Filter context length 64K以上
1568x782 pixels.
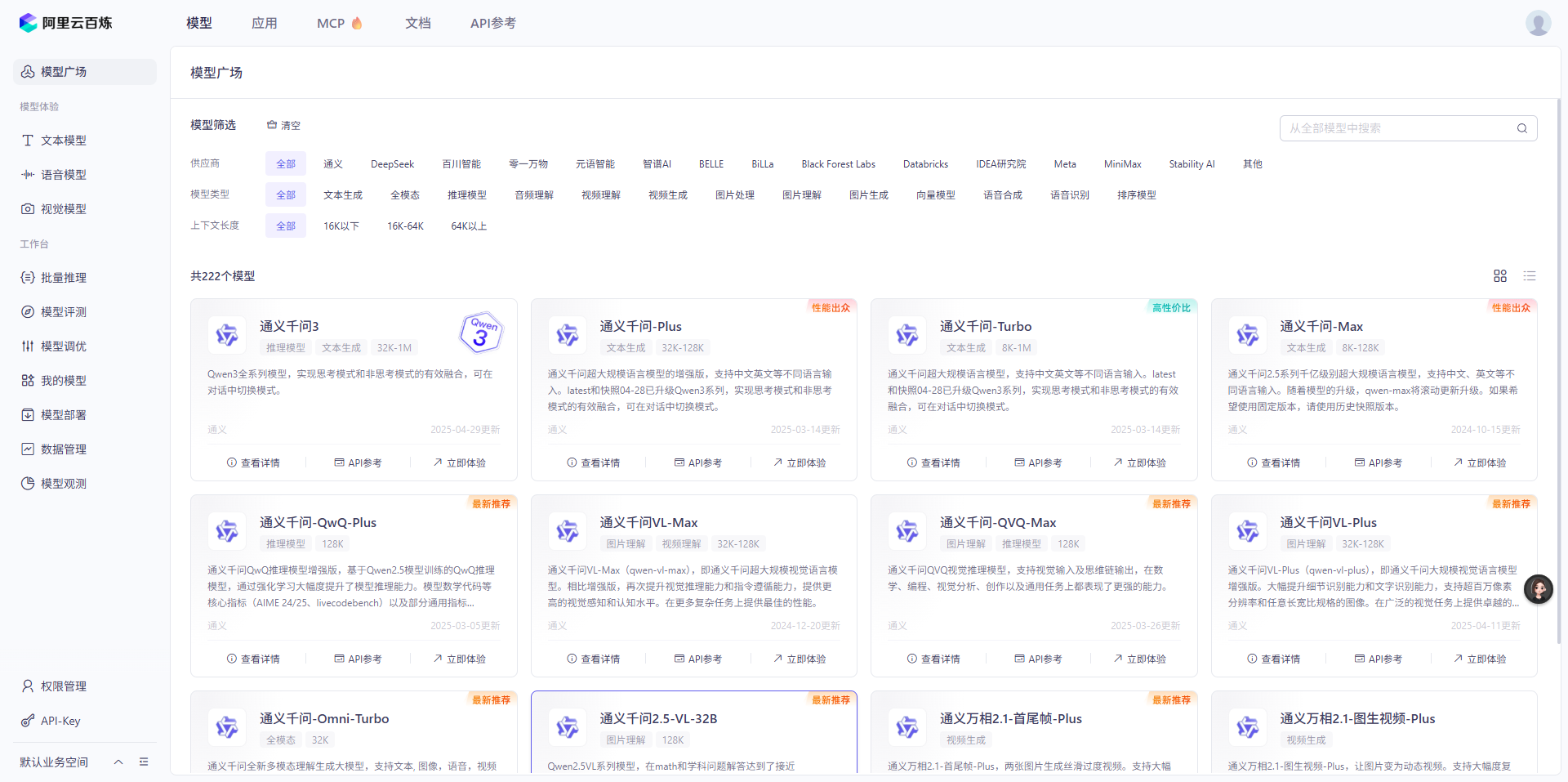(x=469, y=226)
